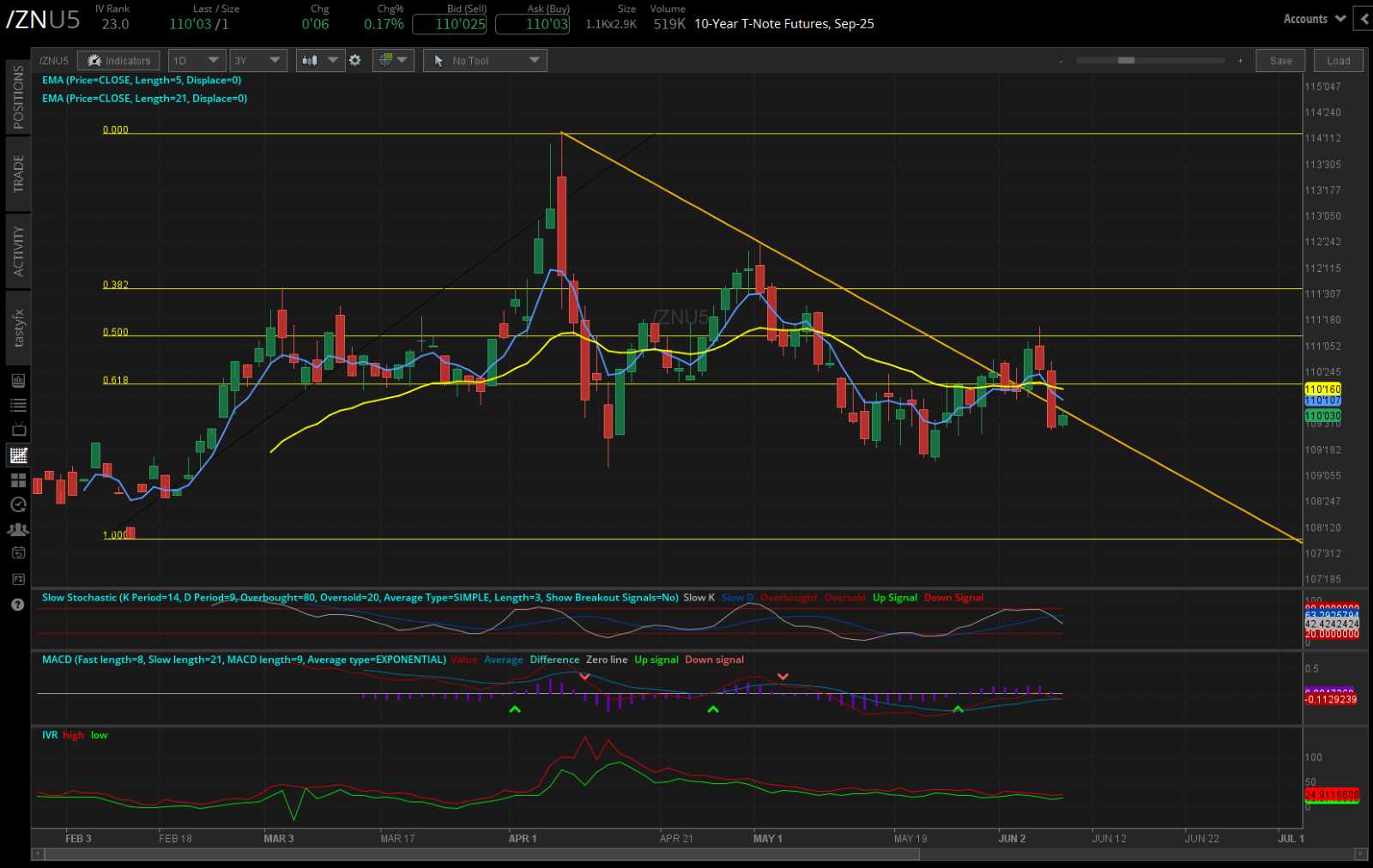Screen dimensions: 1373x868
Task: Open the live video TV panel
Action: 17,429
